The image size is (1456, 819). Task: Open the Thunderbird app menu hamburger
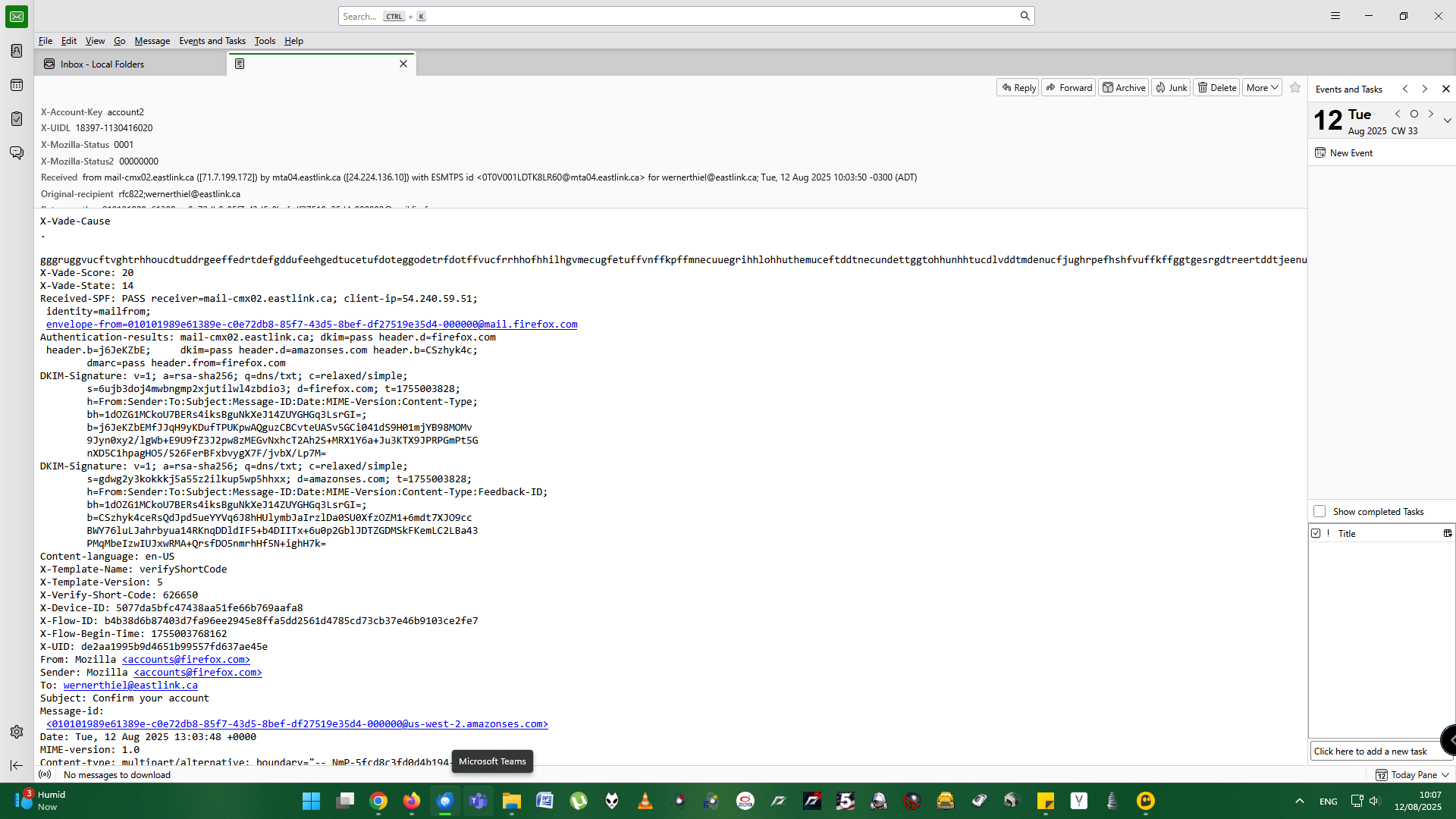click(x=1335, y=16)
